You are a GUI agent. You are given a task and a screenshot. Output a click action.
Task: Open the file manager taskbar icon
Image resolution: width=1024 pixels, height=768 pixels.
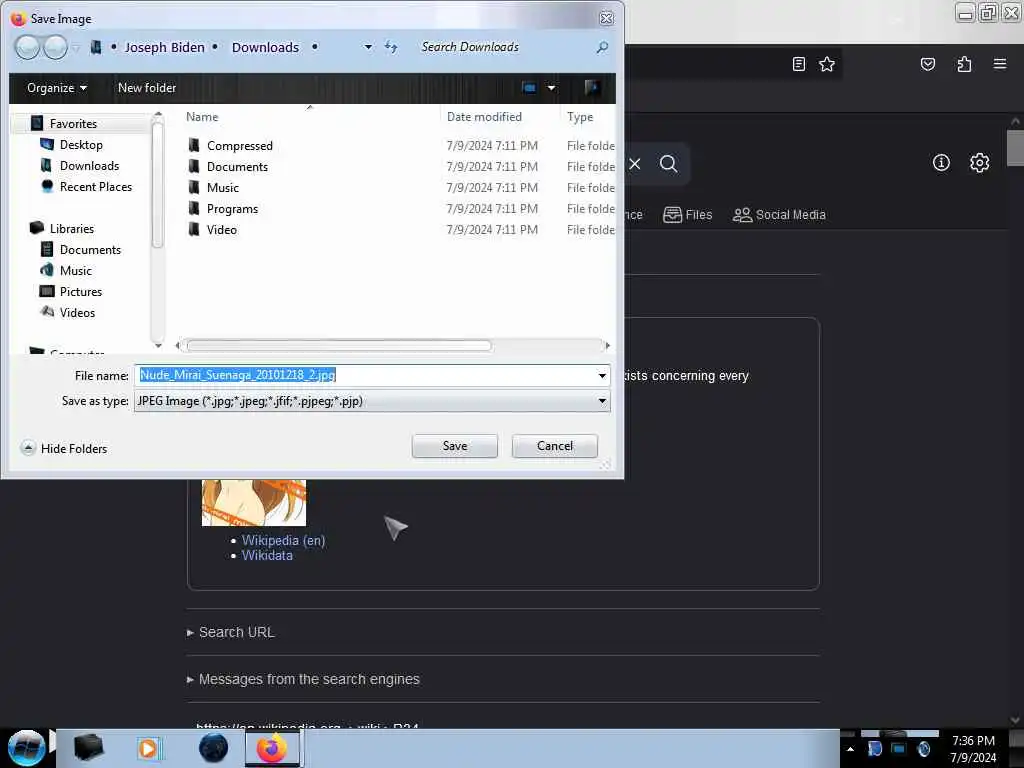click(89, 748)
